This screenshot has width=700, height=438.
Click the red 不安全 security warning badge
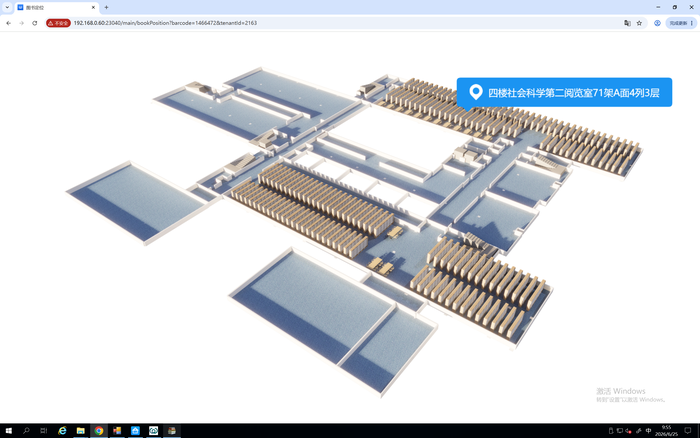58,23
